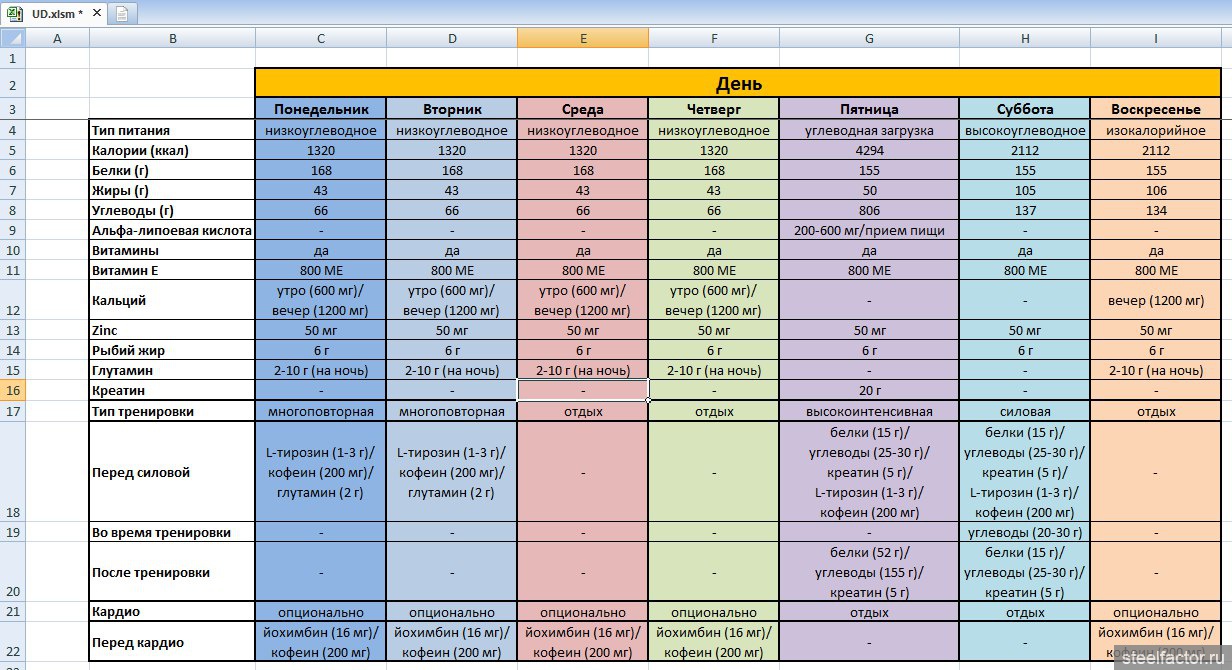This screenshot has width=1232, height=670.
Task: Select the 'Вторник' day header cell
Action: pos(452,109)
